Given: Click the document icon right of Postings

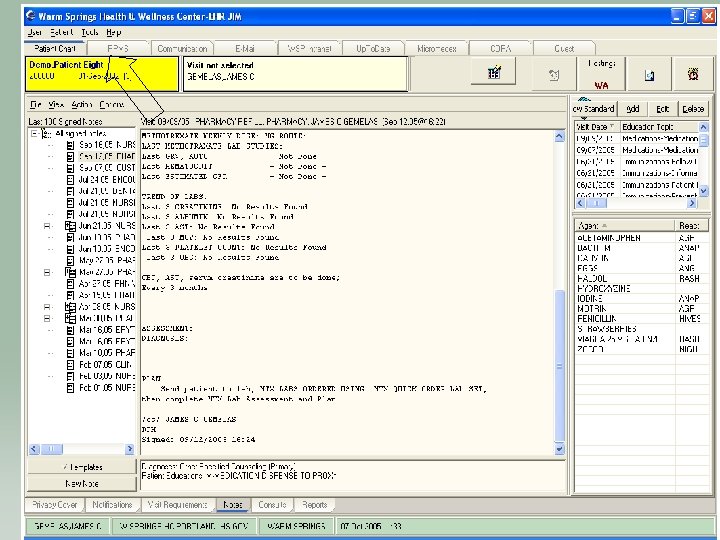Looking at the screenshot, I should (x=648, y=74).
